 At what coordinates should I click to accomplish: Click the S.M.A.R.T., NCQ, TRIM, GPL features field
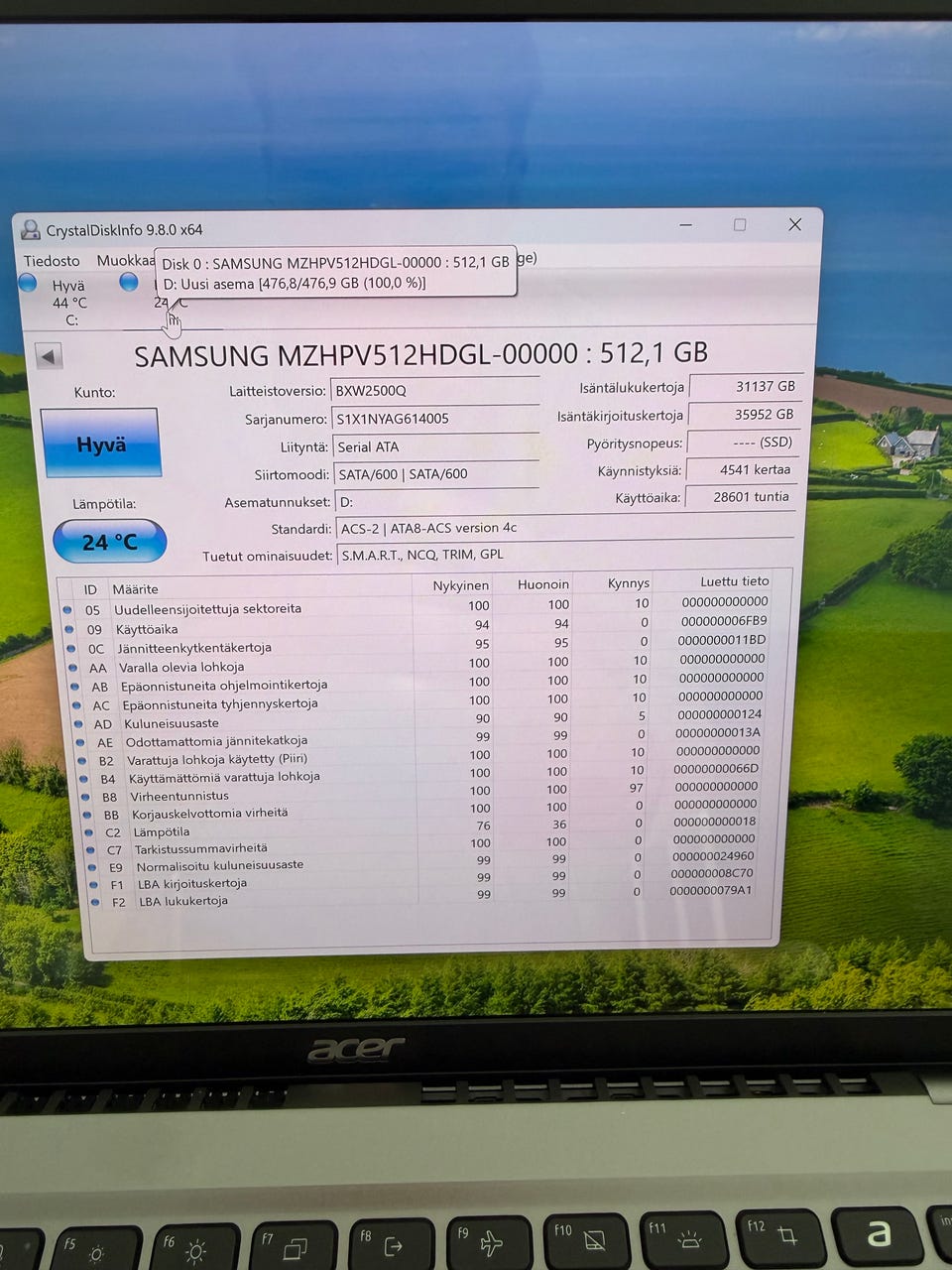click(565, 555)
